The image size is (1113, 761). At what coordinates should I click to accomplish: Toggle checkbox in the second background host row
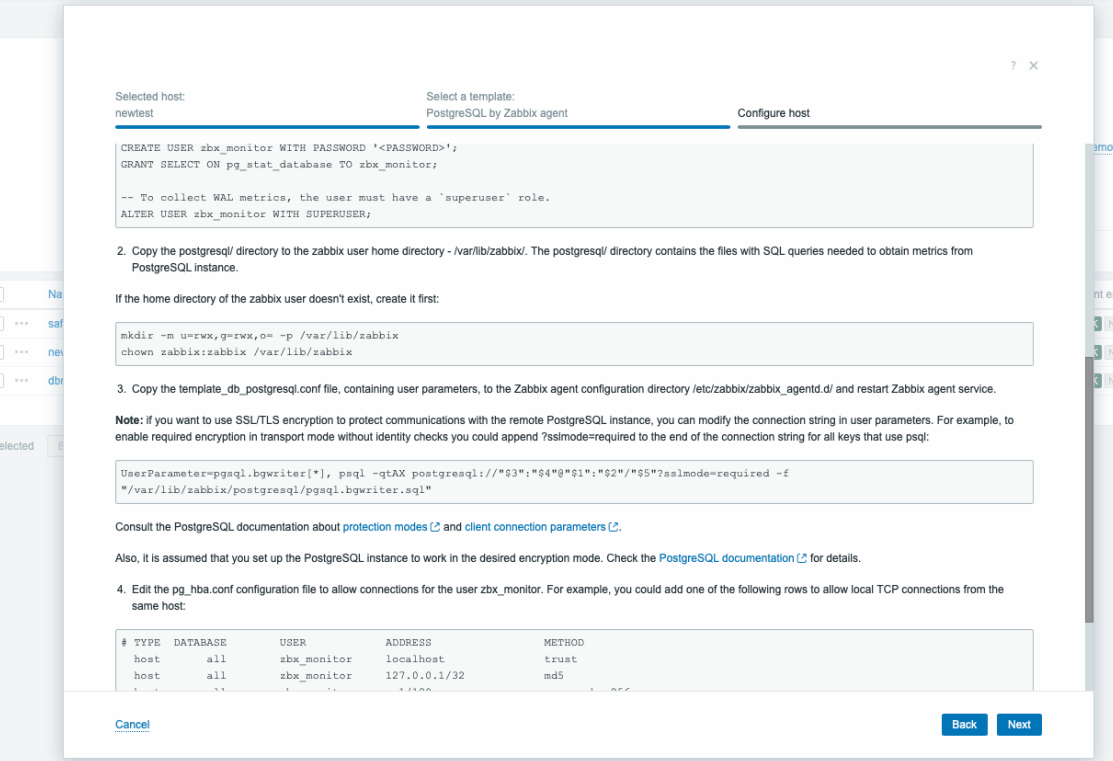click(x=1, y=352)
